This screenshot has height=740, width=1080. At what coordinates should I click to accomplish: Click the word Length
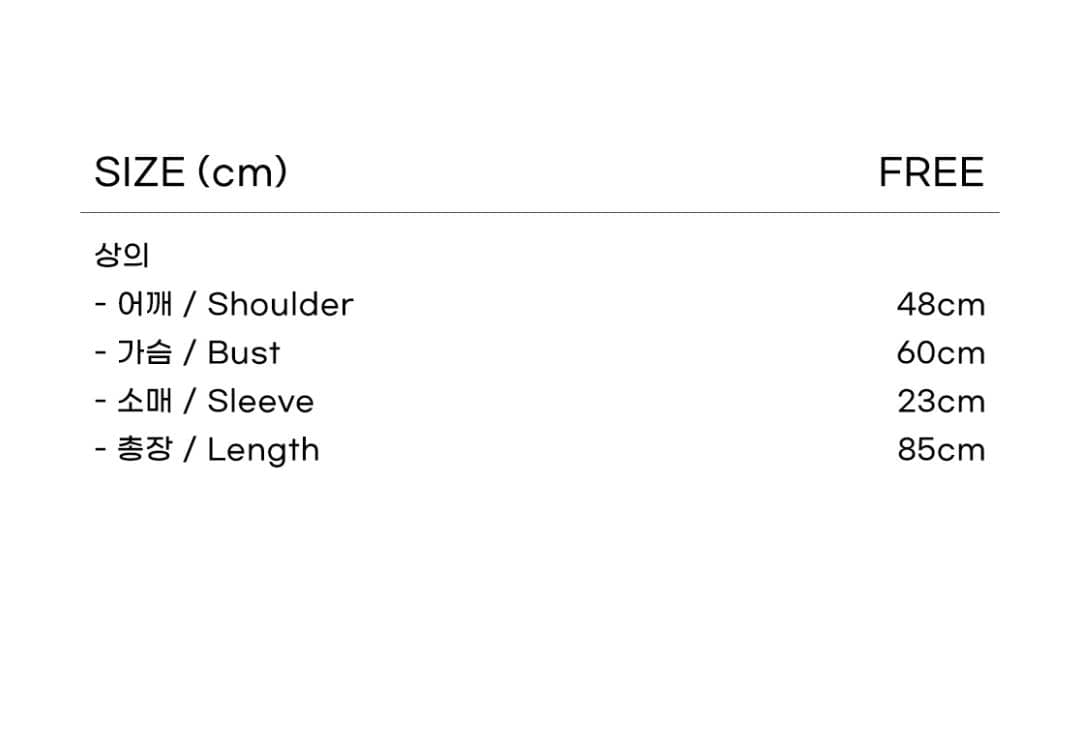pos(264,451)
